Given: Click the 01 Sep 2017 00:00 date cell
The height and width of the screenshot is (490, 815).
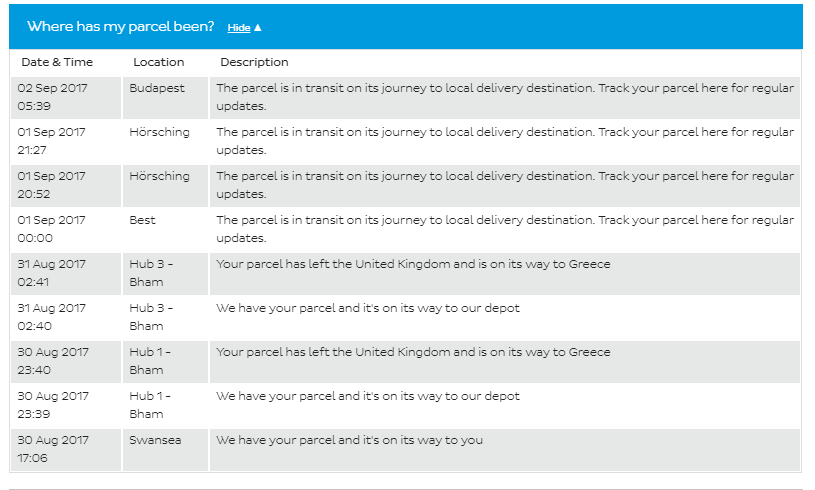Looking at the screenshot, I should click(x=66, y=230).
